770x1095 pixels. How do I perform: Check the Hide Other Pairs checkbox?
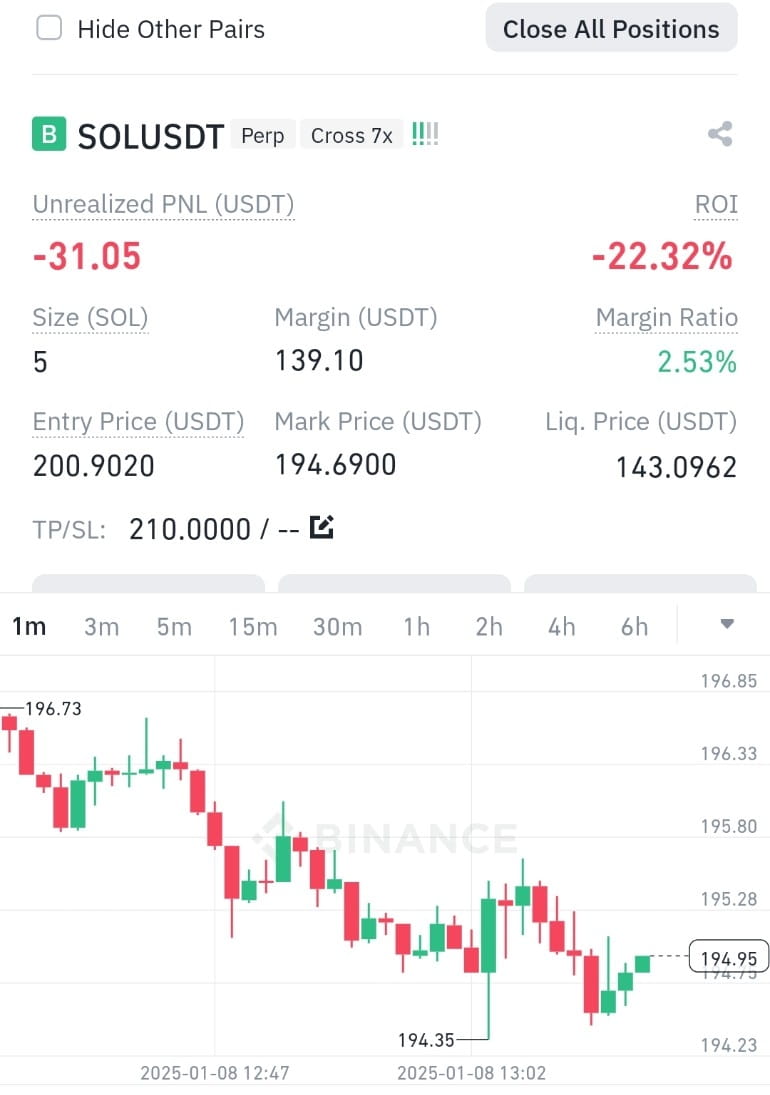tap(49, 29)
